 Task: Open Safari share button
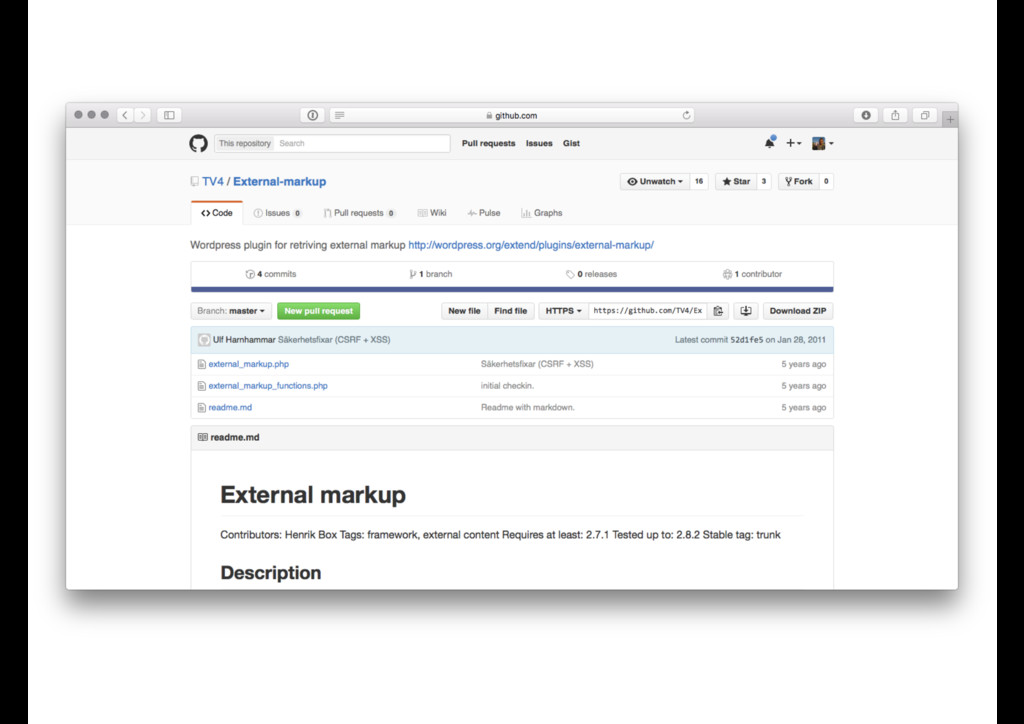(x=895, y=115)
